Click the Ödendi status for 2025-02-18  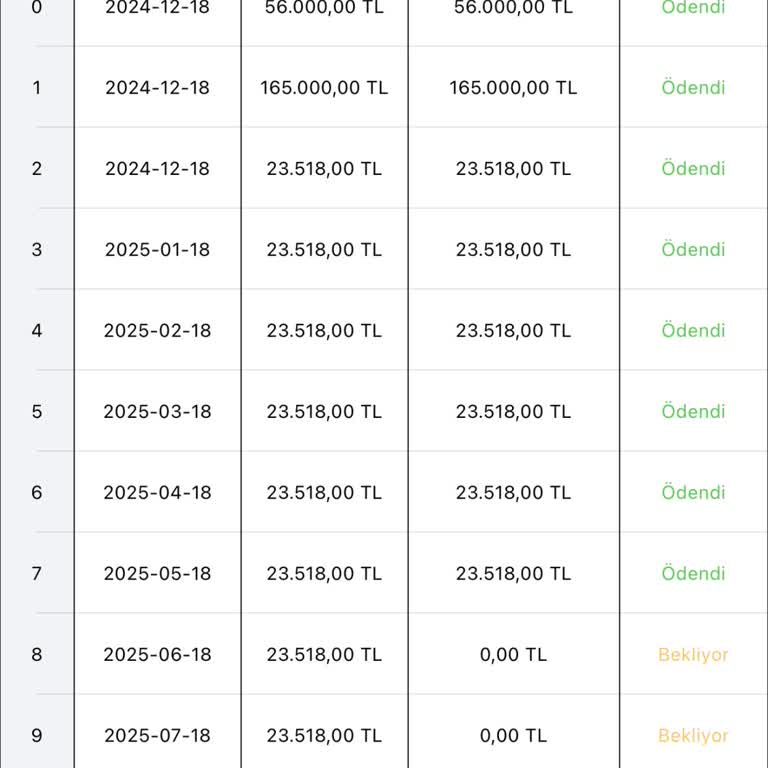[x=693, y=330]
